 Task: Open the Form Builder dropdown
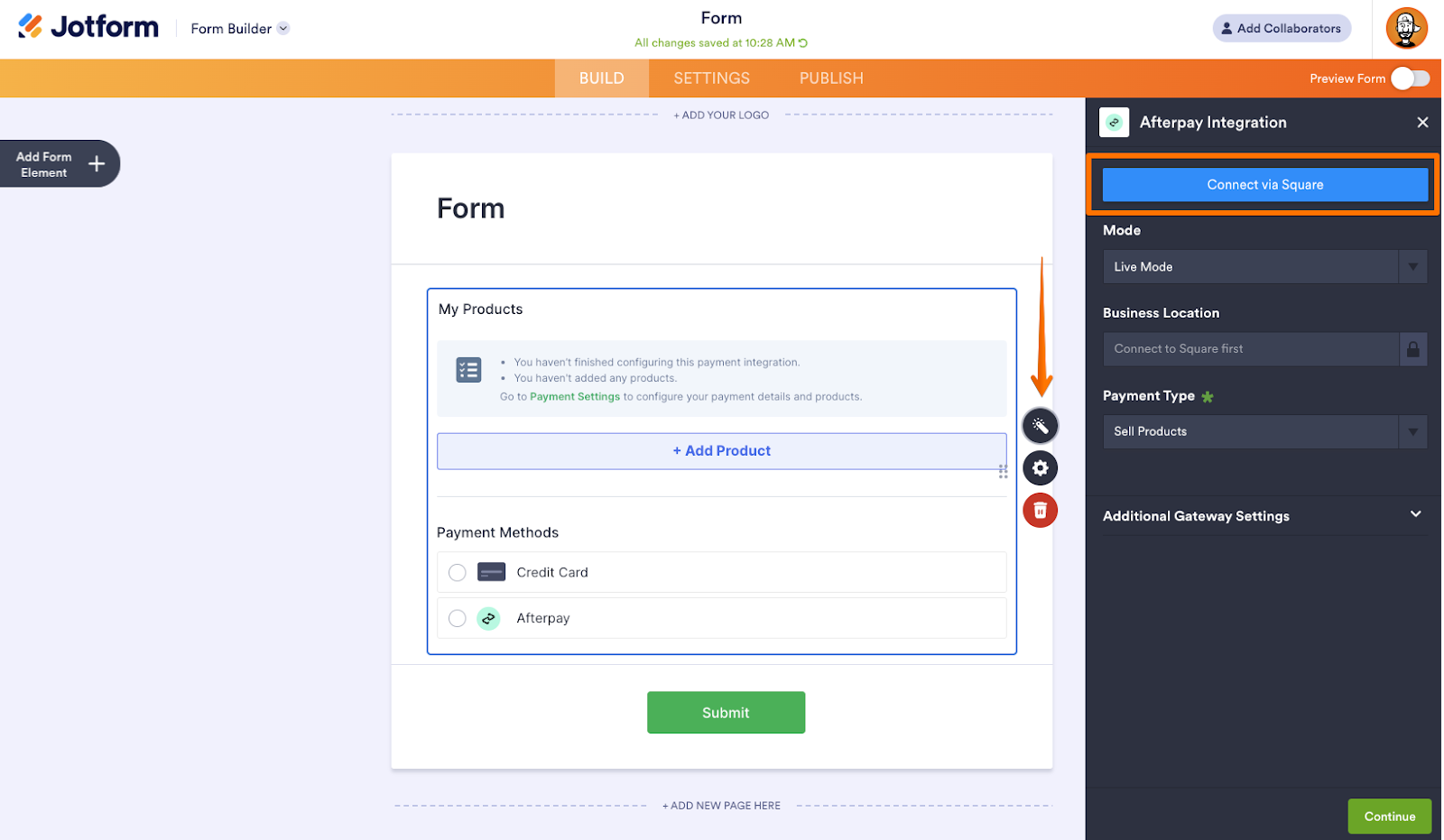coord(240,29)
